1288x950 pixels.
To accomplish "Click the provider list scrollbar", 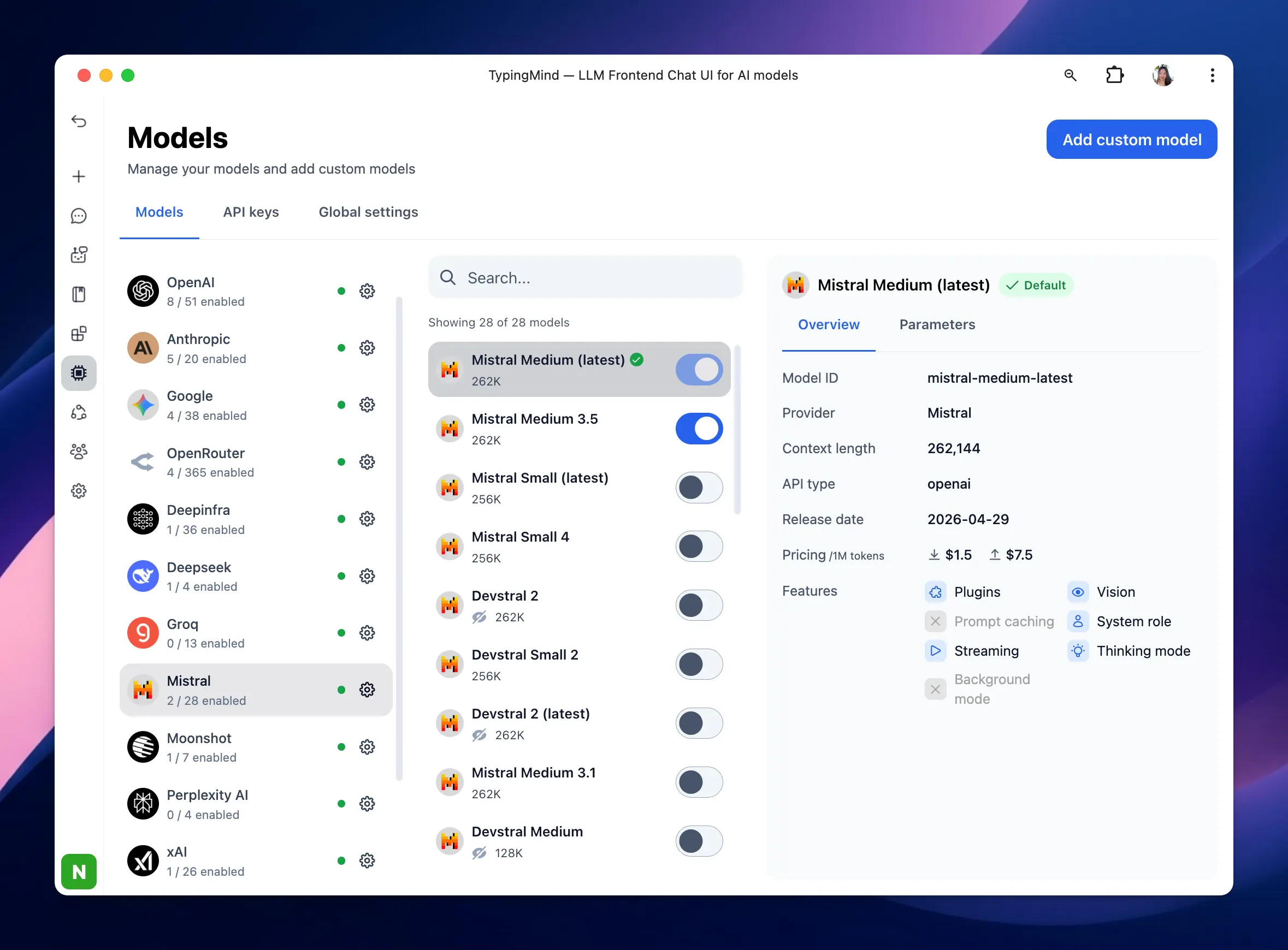I will (399, 539).
